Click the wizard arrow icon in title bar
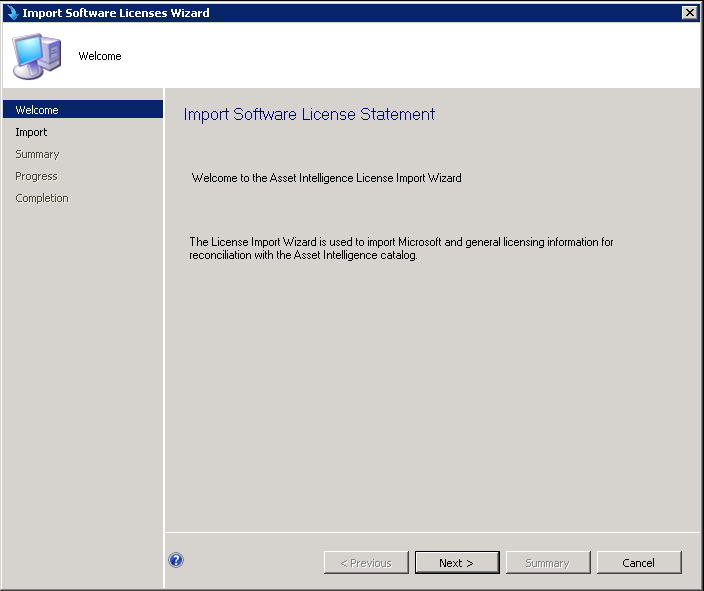 [12, 13]
